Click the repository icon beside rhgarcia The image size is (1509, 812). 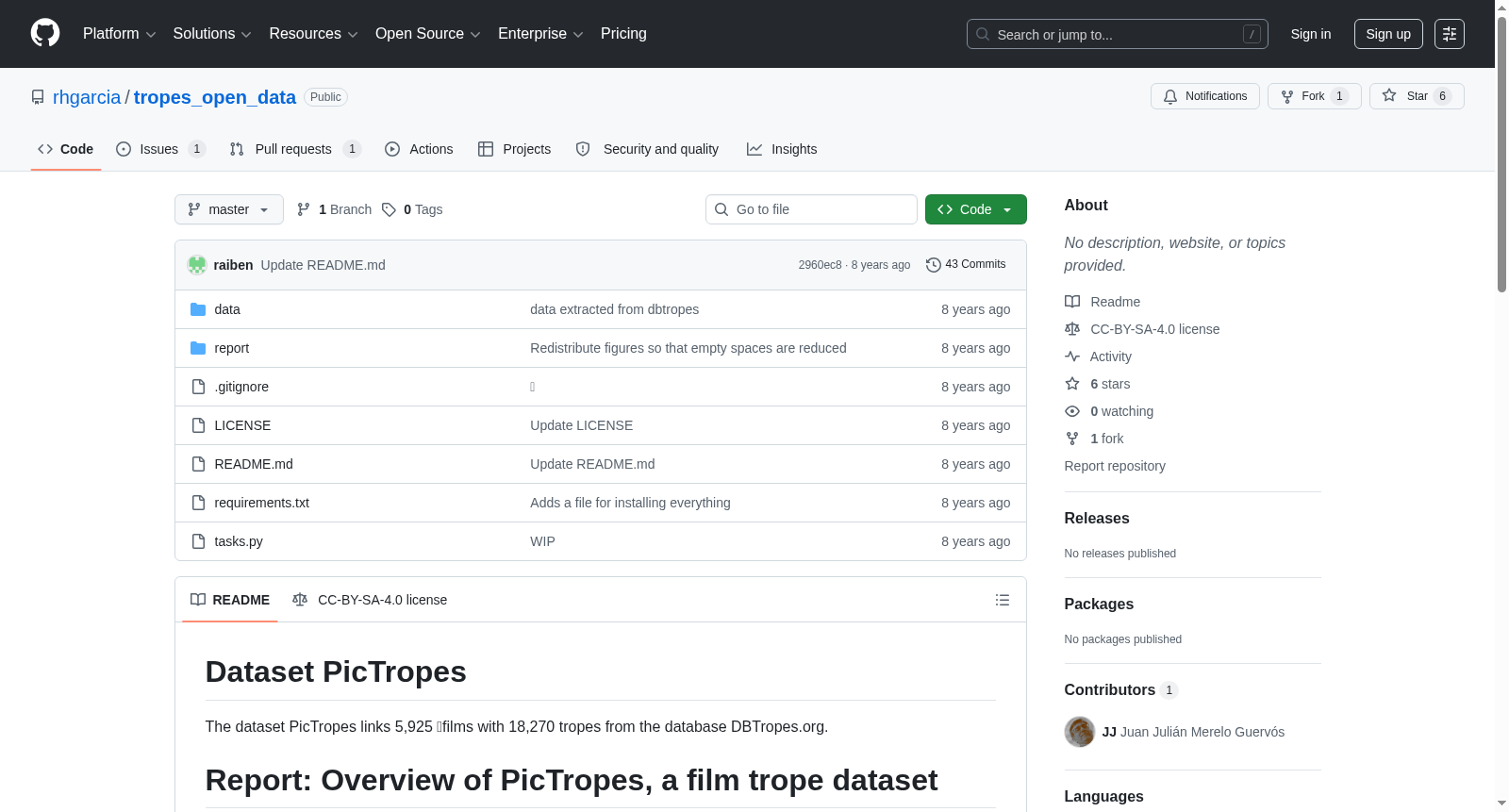tap(38, 97)
